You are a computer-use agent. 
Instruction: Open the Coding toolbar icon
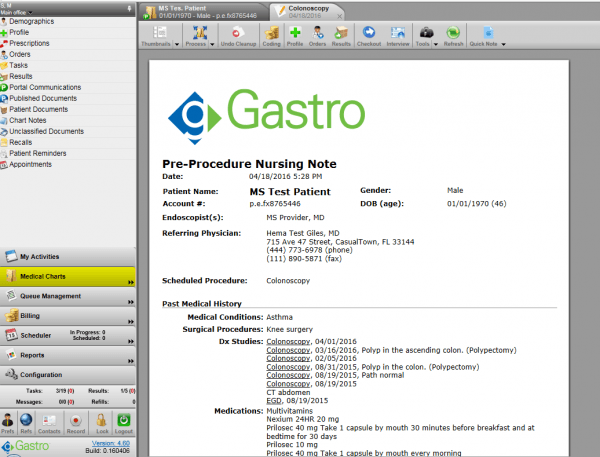click(x=272, y=36)
